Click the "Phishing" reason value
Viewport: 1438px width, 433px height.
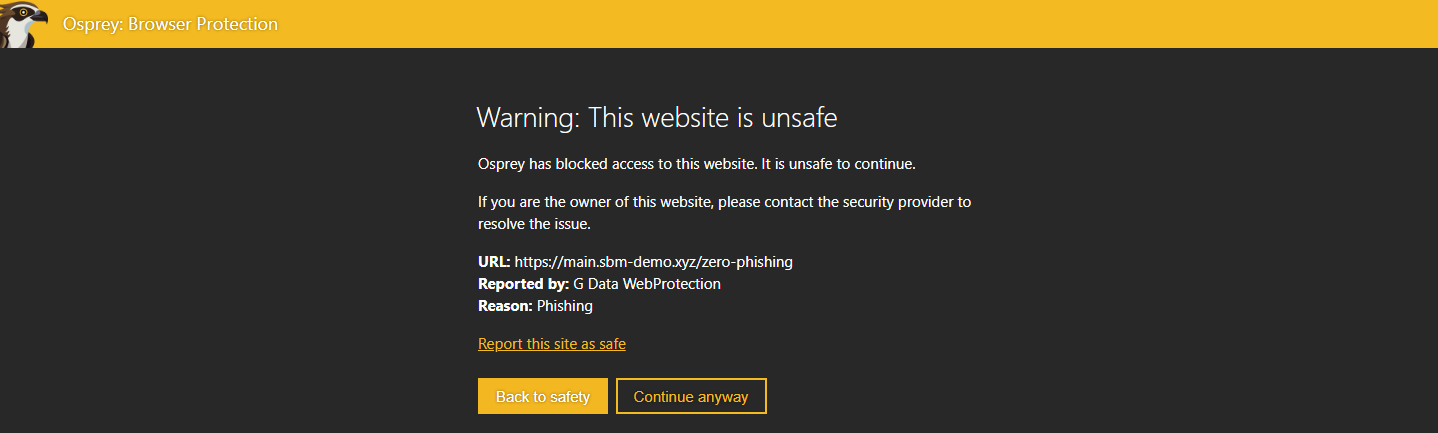click(565, 306)
